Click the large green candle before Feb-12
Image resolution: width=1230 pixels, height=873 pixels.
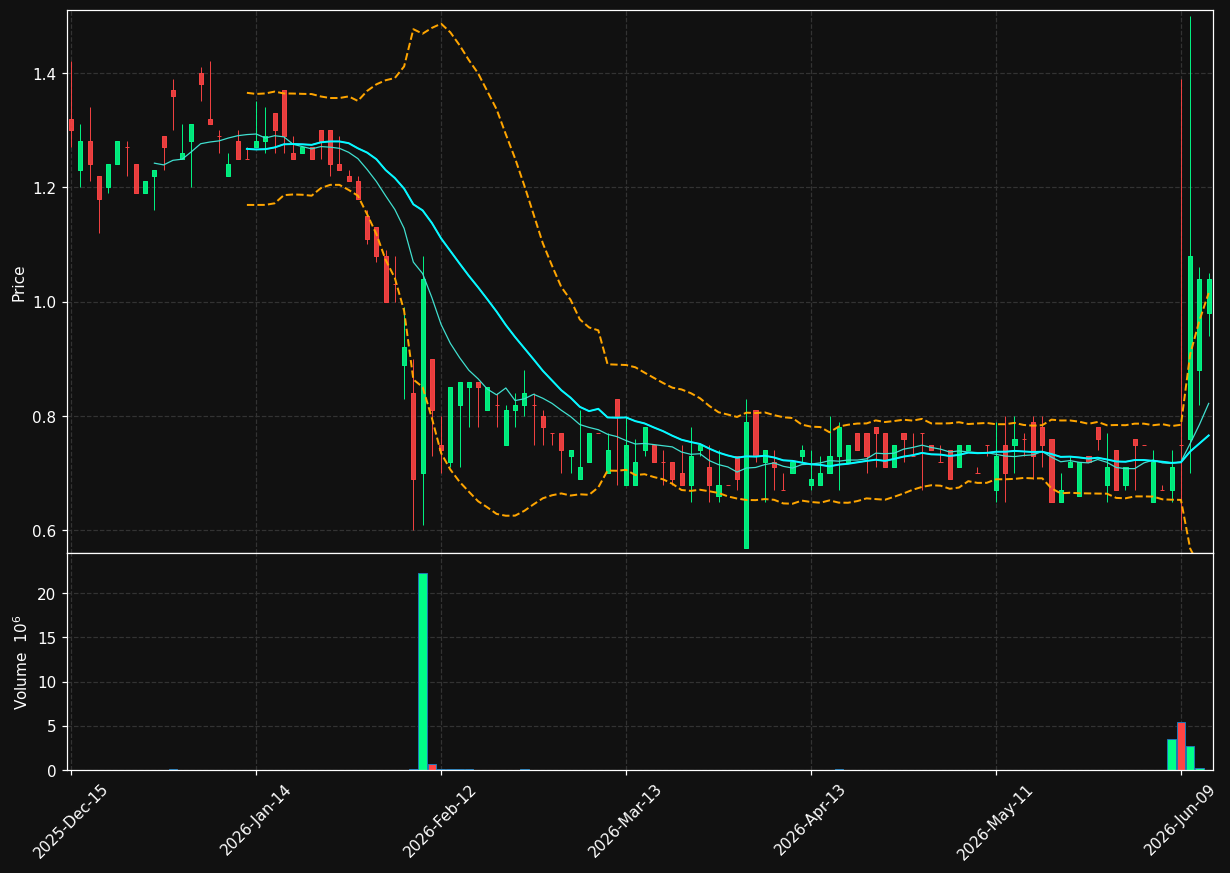coord(423,376)
